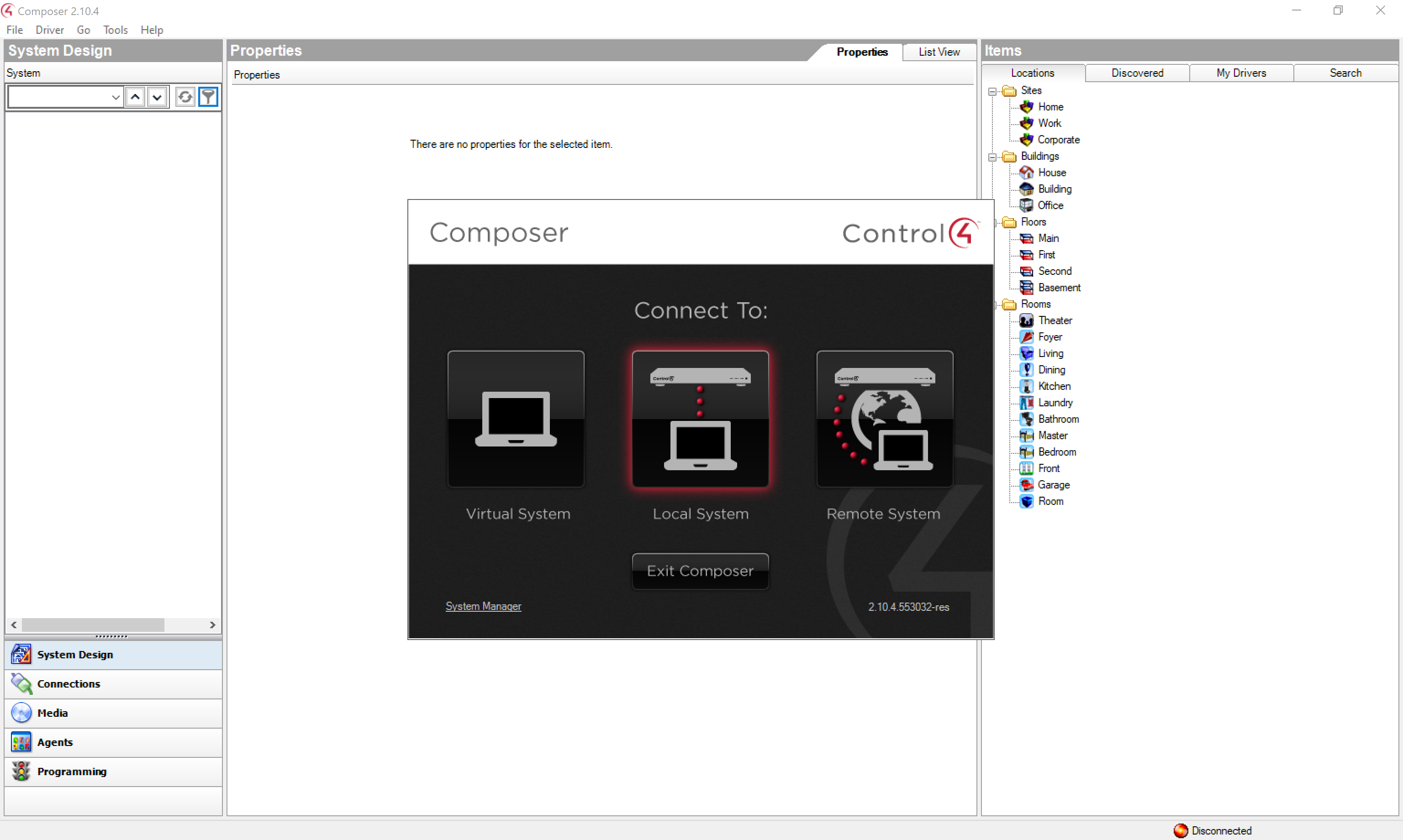
Task: Connect to the Local System
Action: [701, 418]
